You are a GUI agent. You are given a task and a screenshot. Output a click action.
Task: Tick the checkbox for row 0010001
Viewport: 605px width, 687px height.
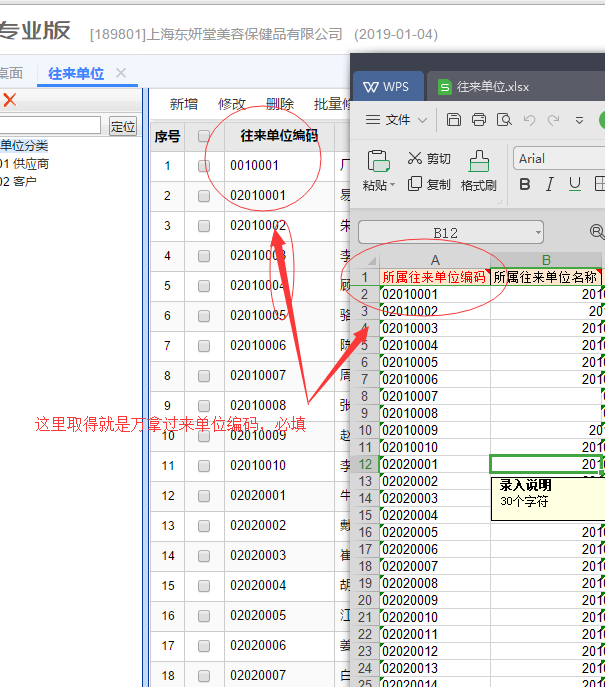coord(204,166)
